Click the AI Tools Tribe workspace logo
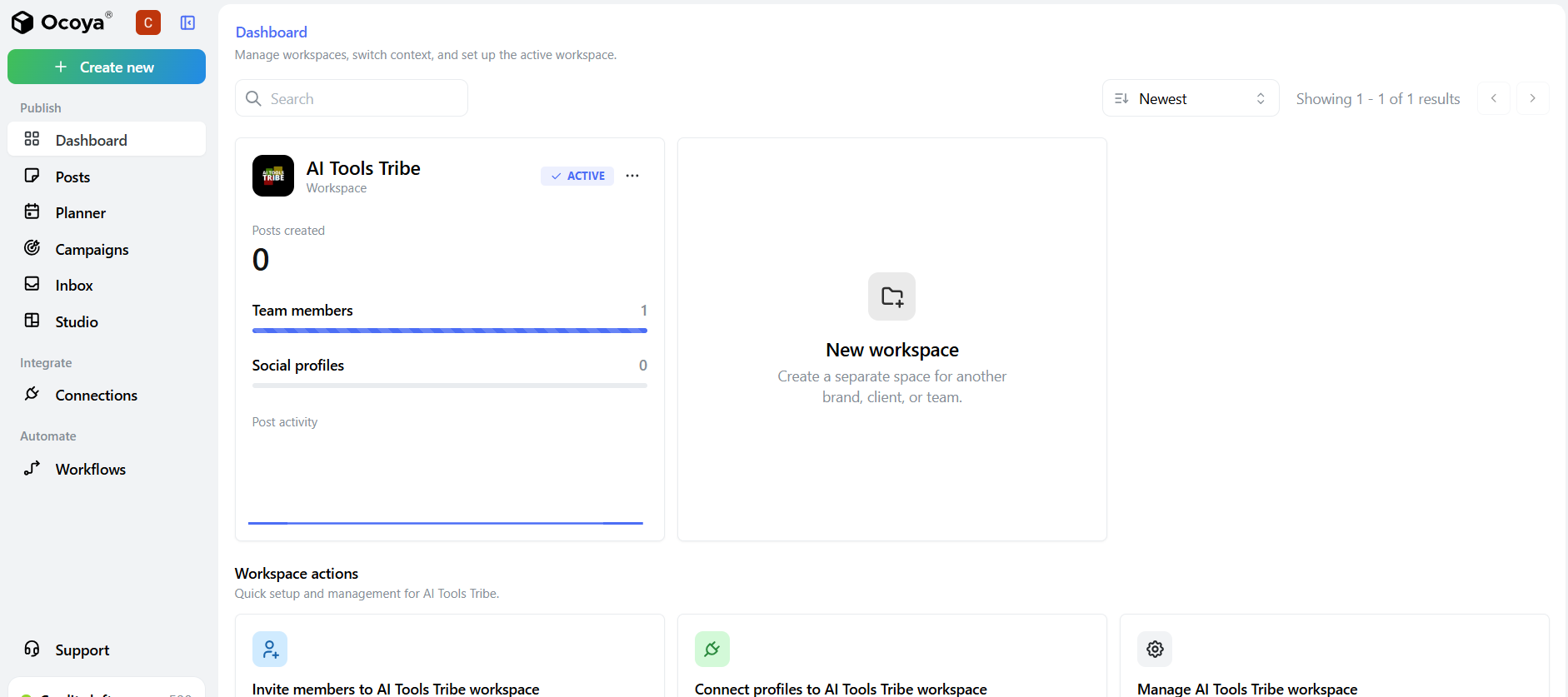This screenshot has width=1568, height=697. pos(273,176)
